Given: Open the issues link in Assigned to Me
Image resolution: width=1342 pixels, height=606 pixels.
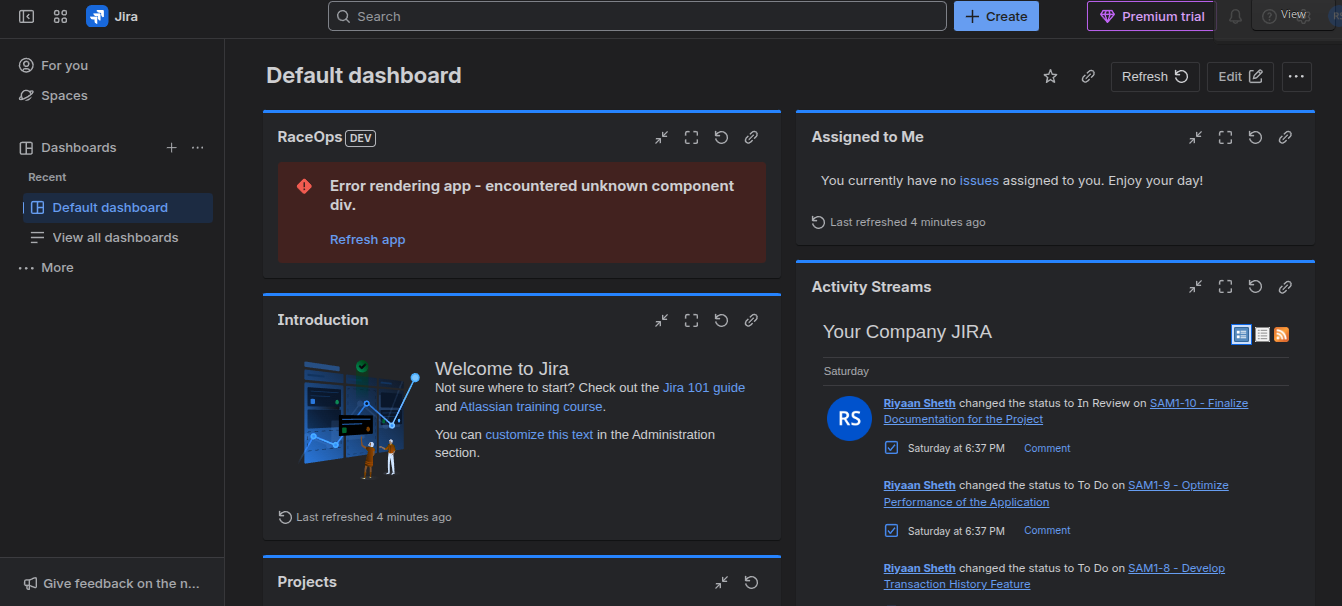Looking at the screenshot, I should click(979, 181).
